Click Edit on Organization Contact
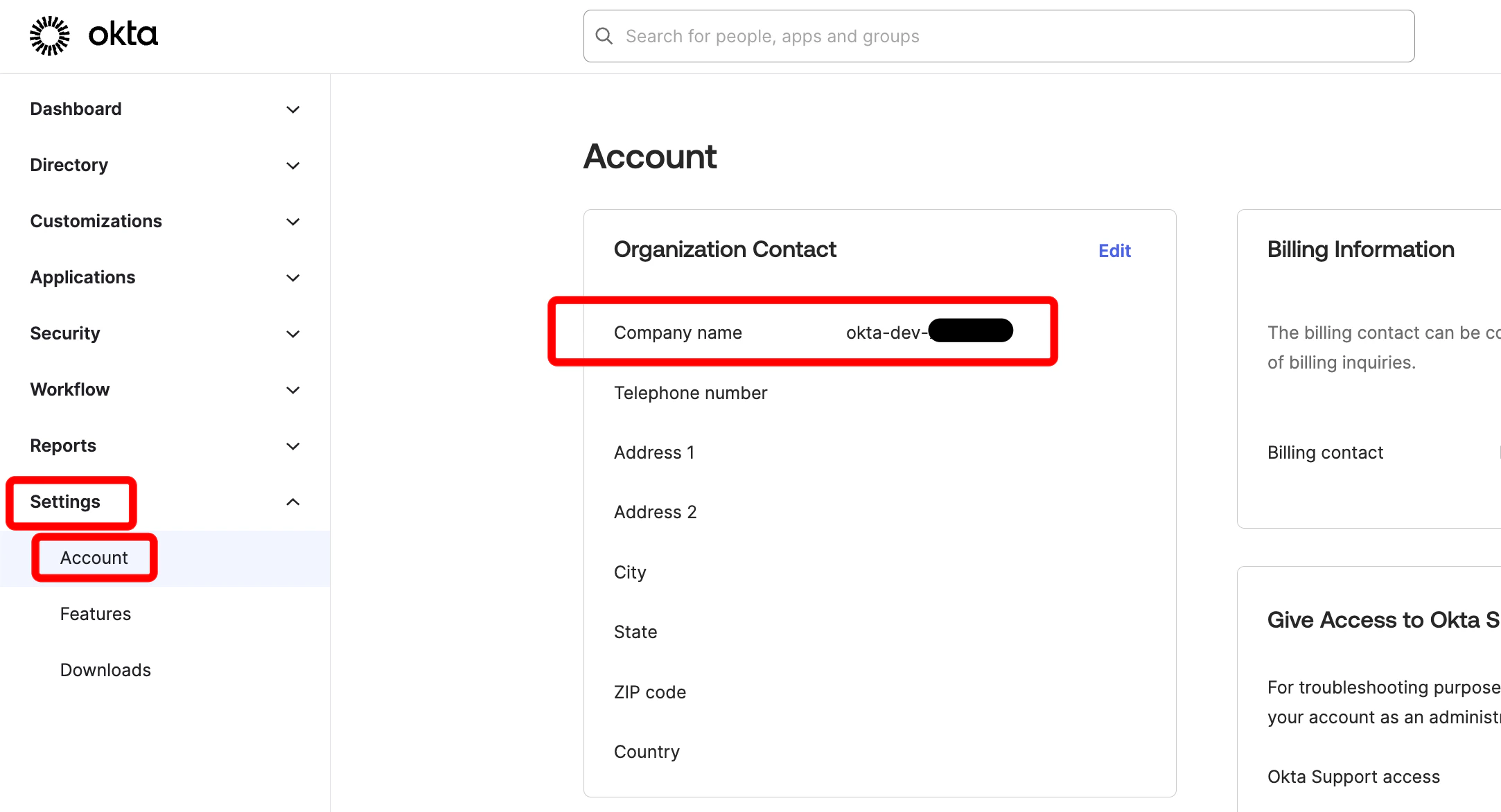Image resolution: width=1501 pixels, height=812 pixels. click(1114, 250)
